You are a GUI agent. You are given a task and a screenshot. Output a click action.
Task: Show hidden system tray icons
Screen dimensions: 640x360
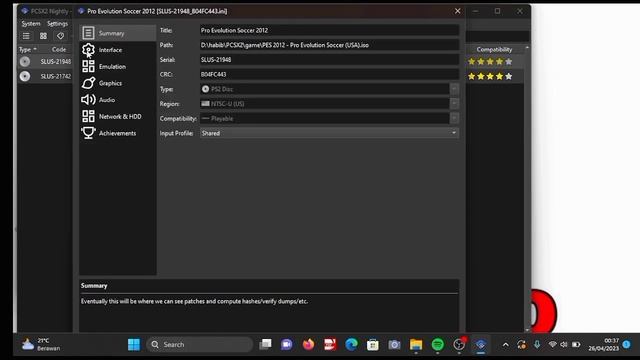coord(506,345)
